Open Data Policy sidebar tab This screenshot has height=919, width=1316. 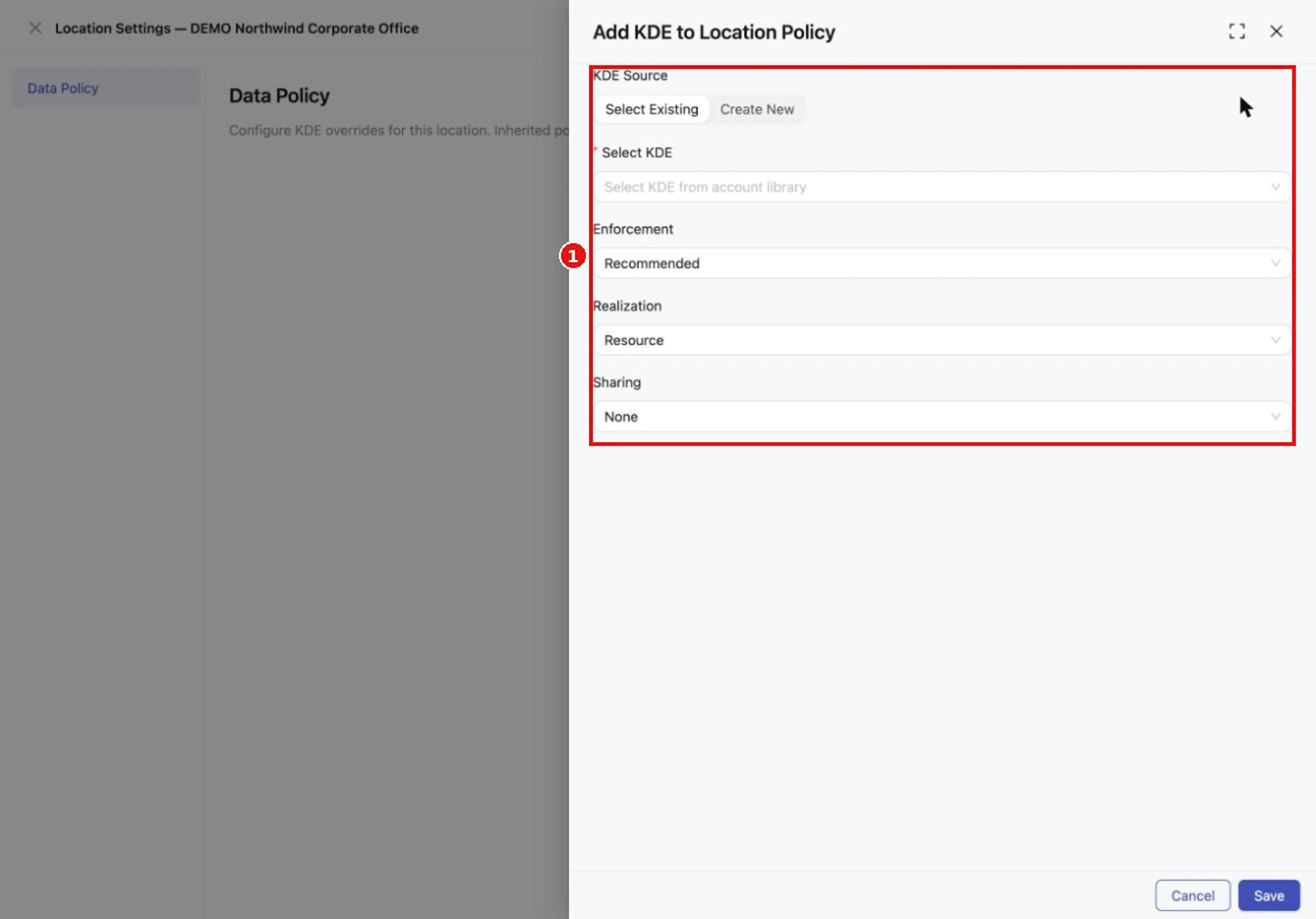(106, 88)
